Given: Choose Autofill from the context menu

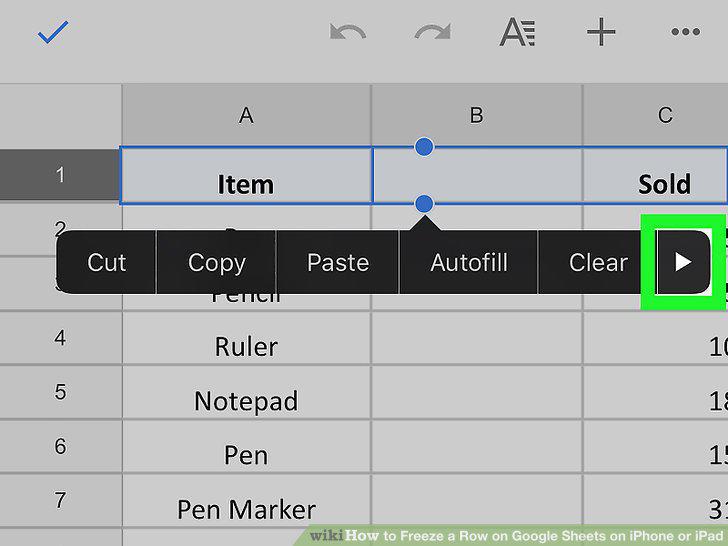Looking at the screenshot, I should (468, 262).
